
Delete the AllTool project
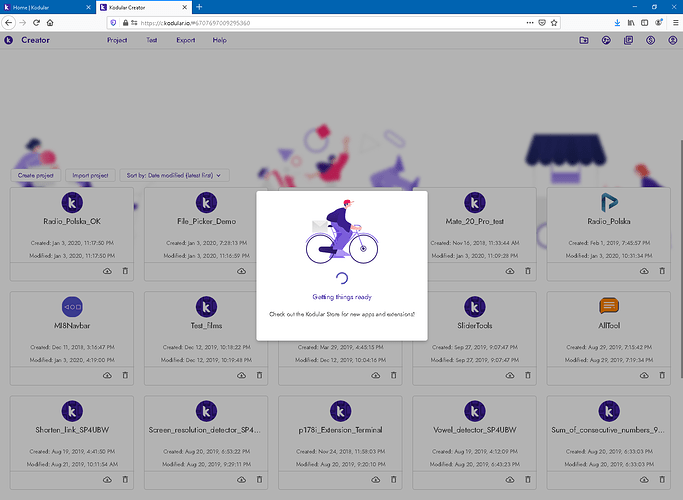point(662,375)
